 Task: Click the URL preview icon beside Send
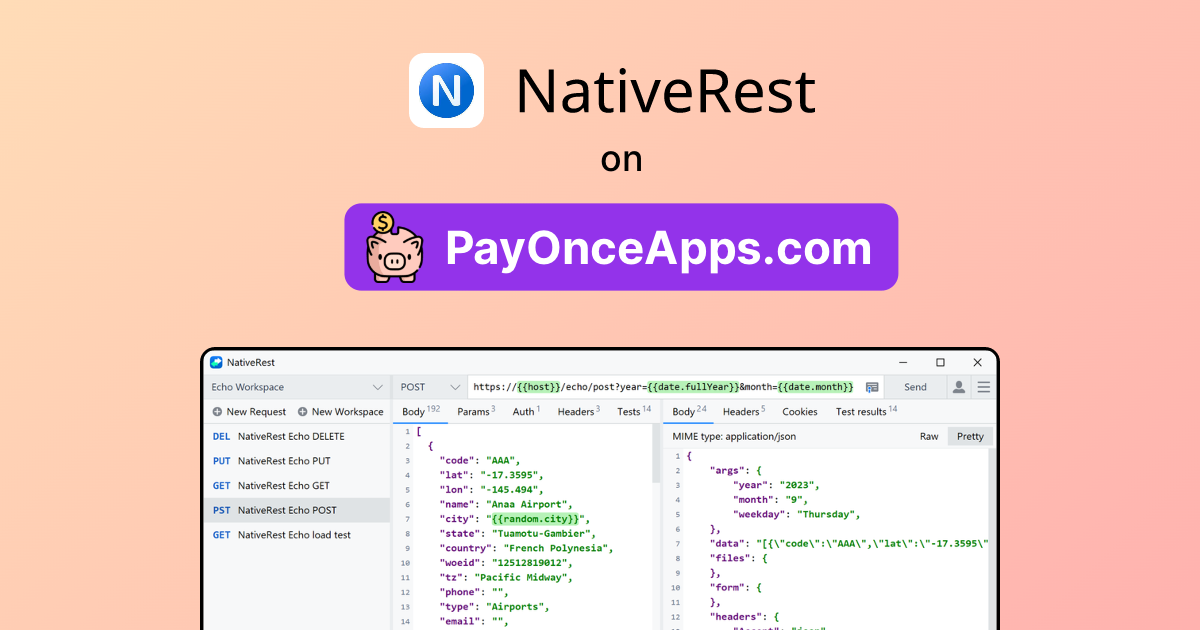[x=872, y=387]
